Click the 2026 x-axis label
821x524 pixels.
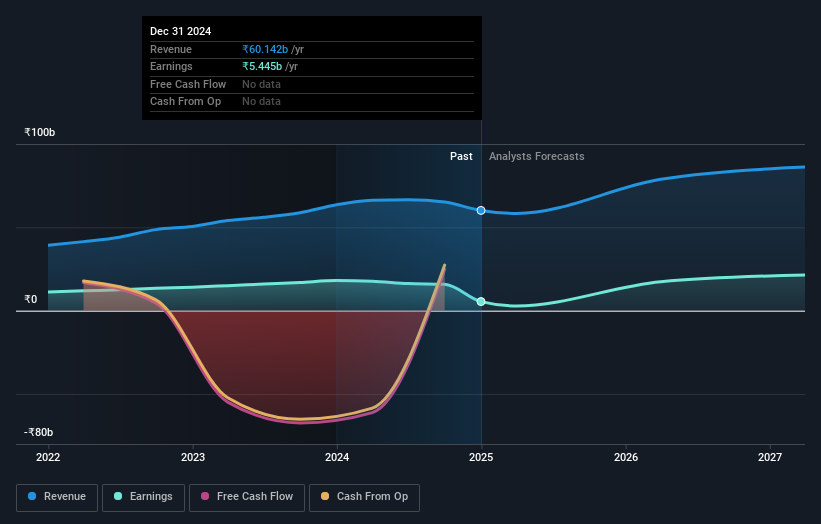pos(626,458)
